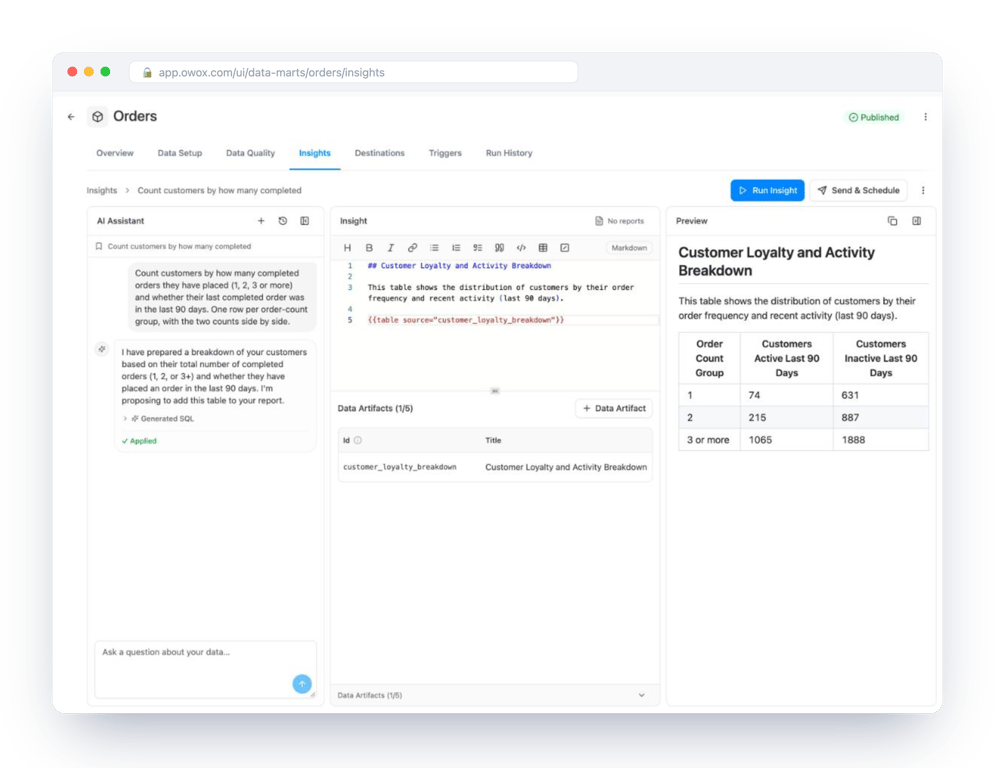Expand the Generated SQL section

159,418
